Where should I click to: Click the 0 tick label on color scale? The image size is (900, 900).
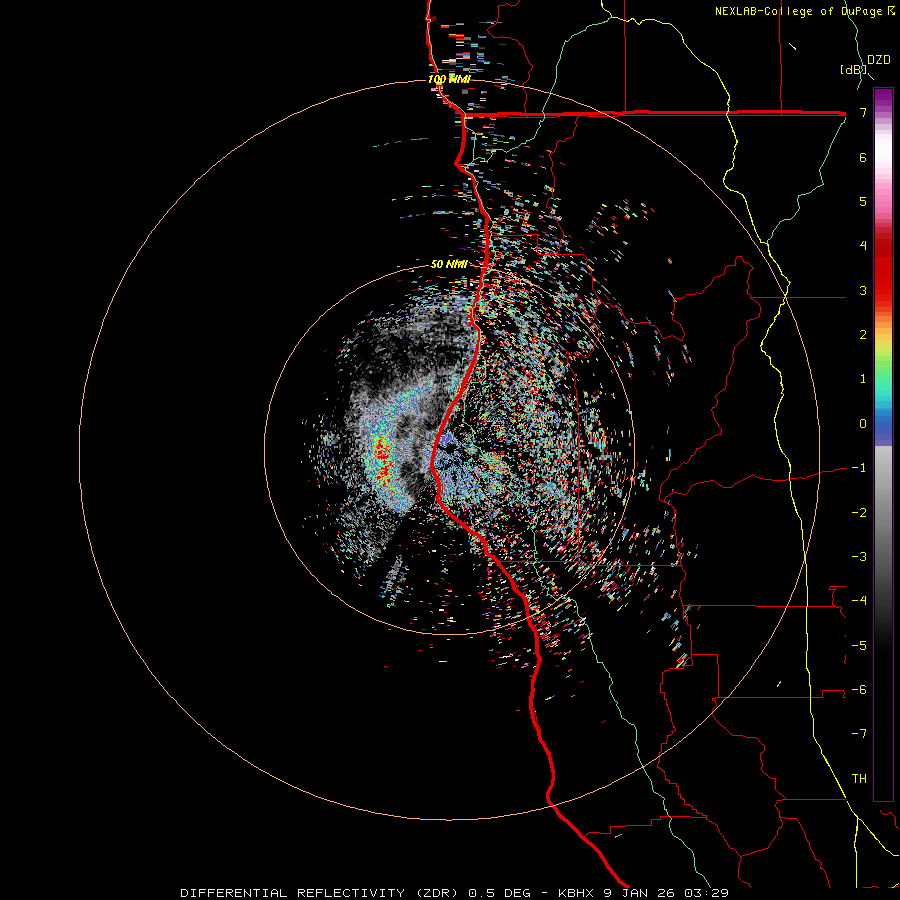coord(863,424)
